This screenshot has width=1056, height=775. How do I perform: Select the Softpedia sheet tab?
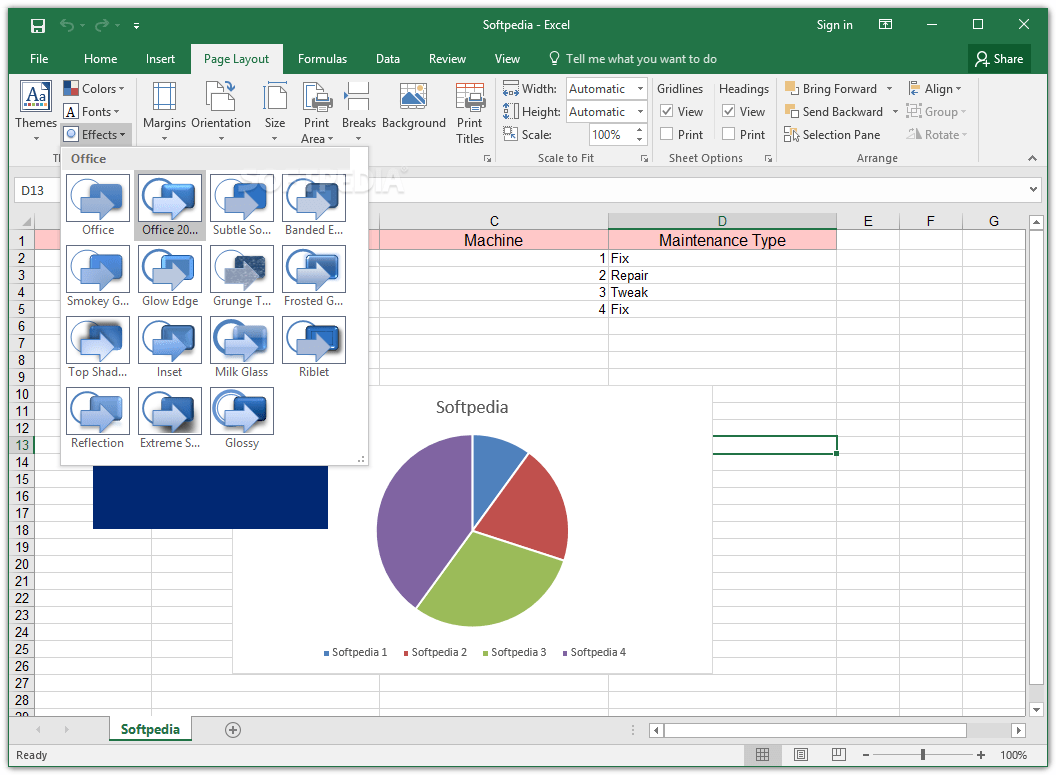pos(150,729)
